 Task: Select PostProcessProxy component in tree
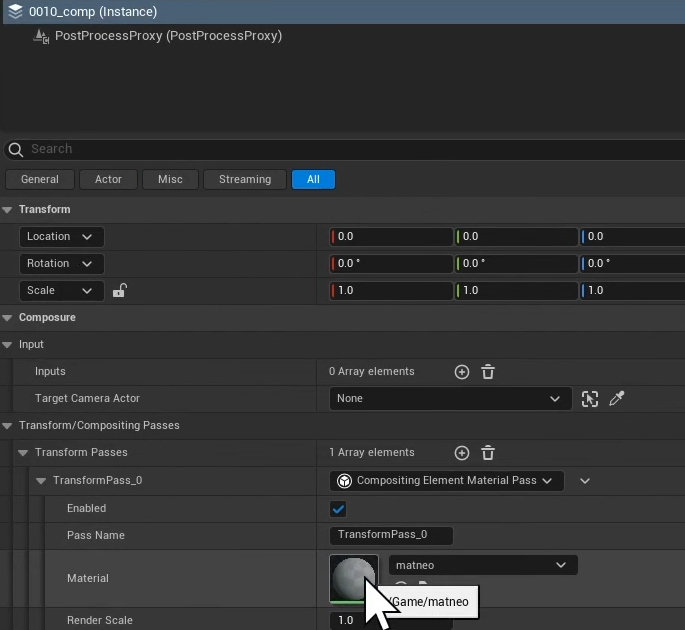[x=168, y=36]
